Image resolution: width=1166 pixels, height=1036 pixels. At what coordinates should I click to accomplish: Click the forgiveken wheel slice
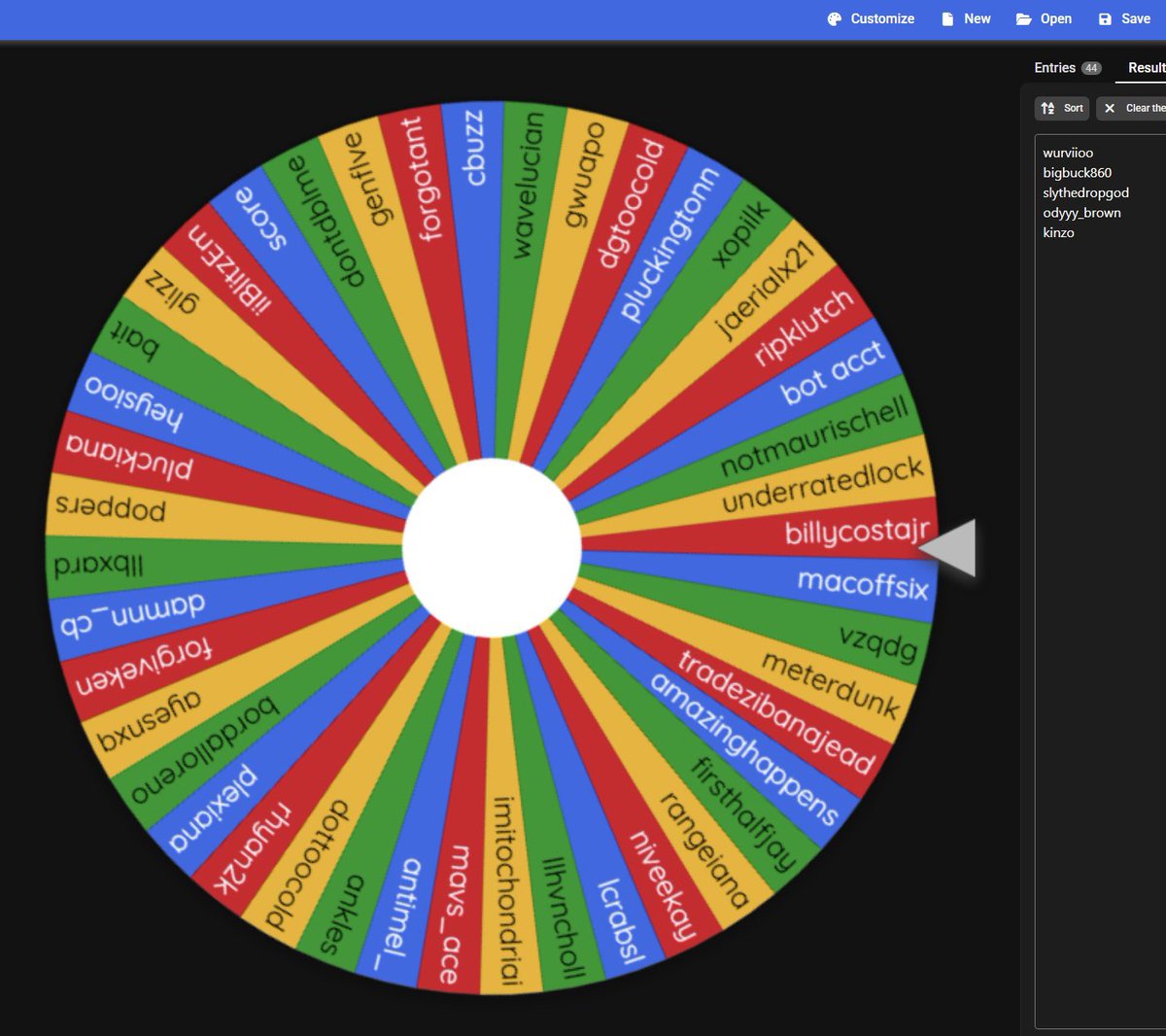pos(143,667)
